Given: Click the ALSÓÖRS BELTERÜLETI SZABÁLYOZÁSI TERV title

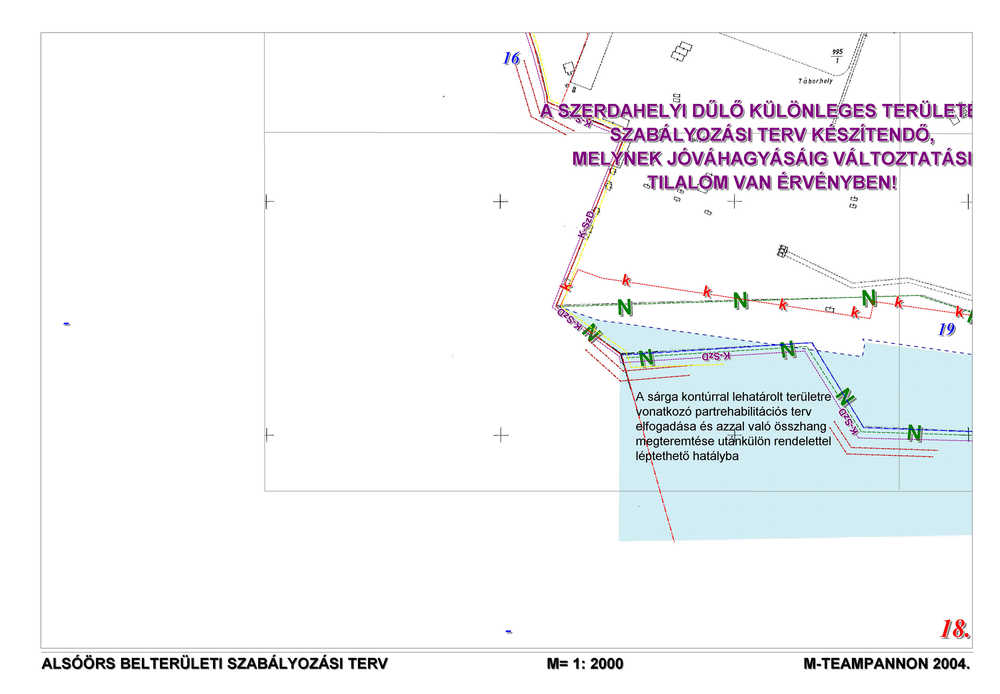Looking at the screenshot, I should coord(214,664).
